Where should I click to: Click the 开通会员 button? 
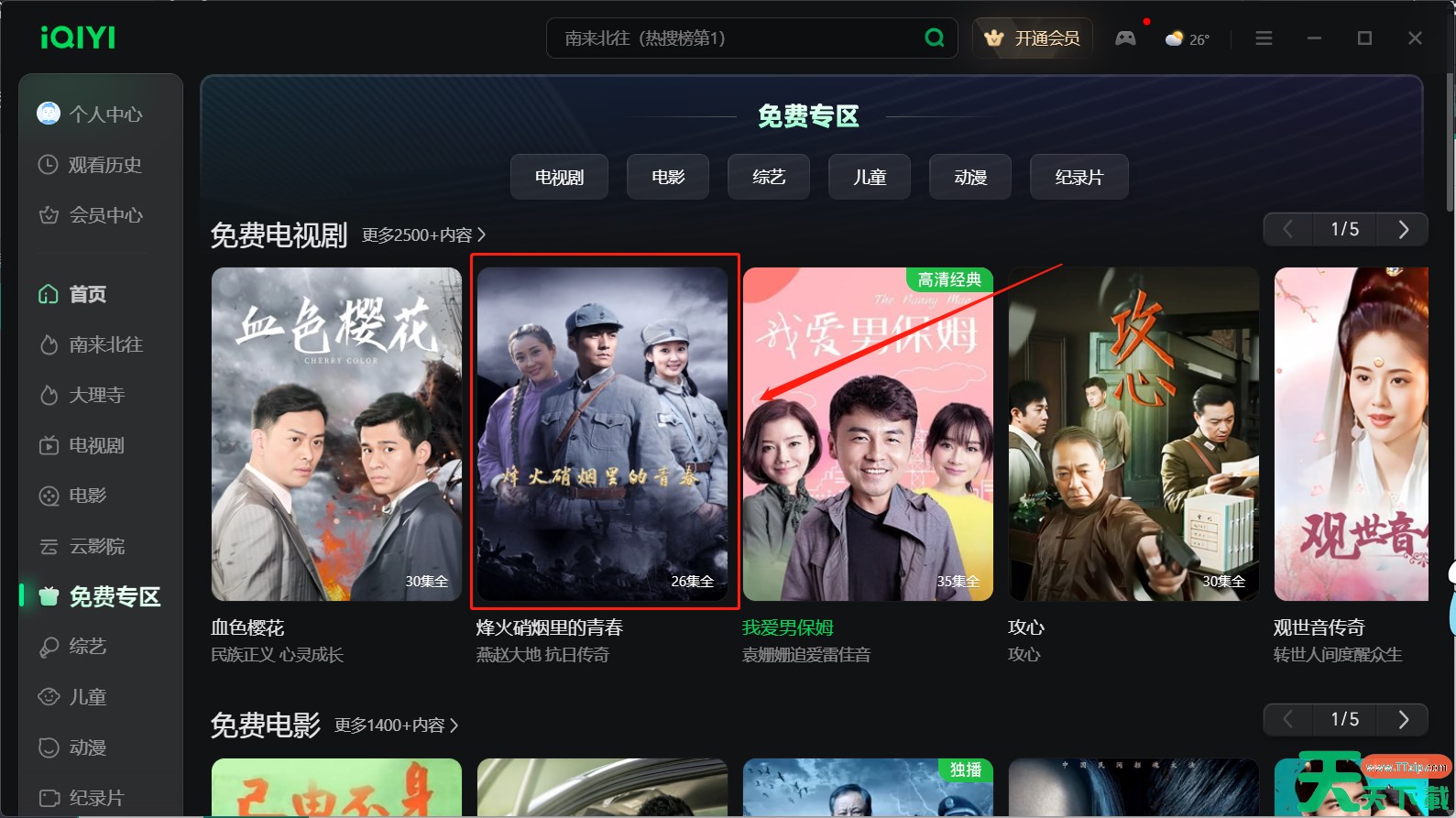1033,38
